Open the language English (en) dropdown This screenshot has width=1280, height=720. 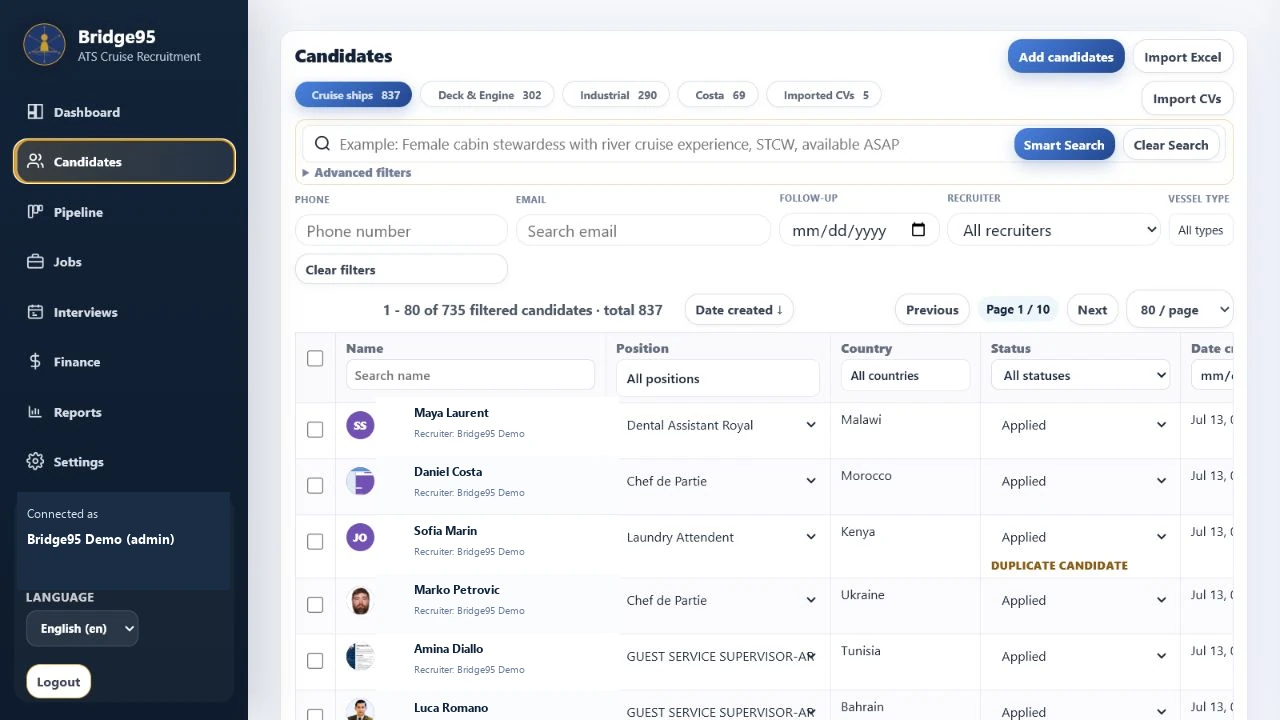pos(82,628)
